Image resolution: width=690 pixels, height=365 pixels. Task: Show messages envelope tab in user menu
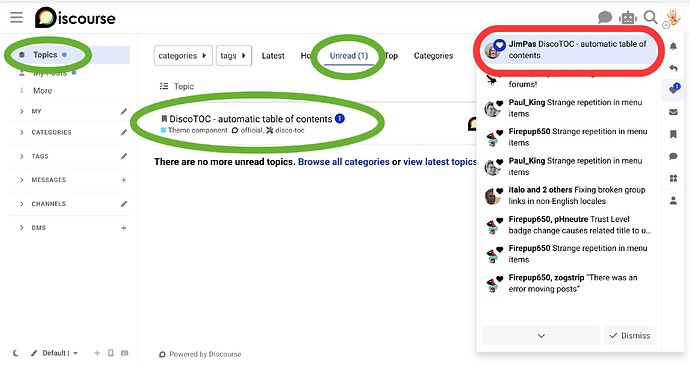673,112
